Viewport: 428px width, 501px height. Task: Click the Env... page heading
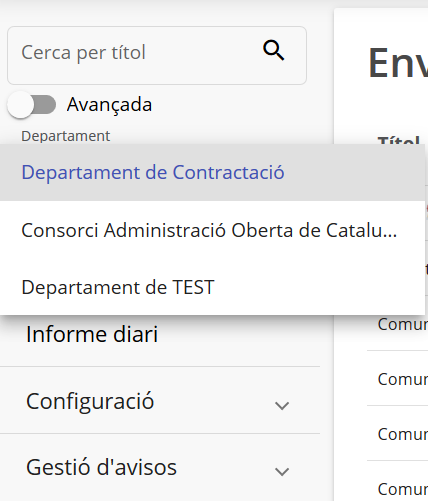(x=398, y=63)
